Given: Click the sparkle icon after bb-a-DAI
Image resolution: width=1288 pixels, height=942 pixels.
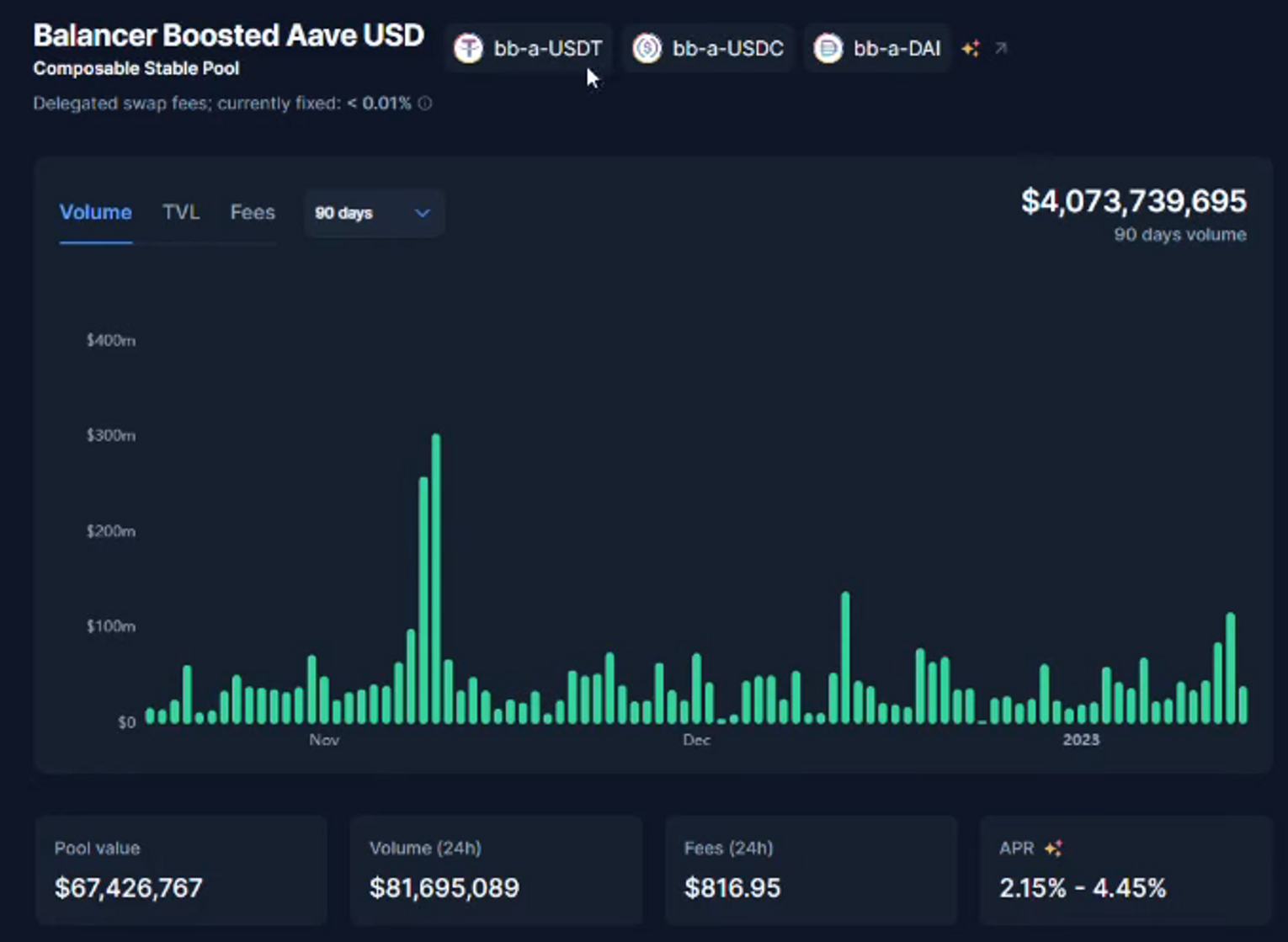Looking at the screenshot, I should point(971,49).
